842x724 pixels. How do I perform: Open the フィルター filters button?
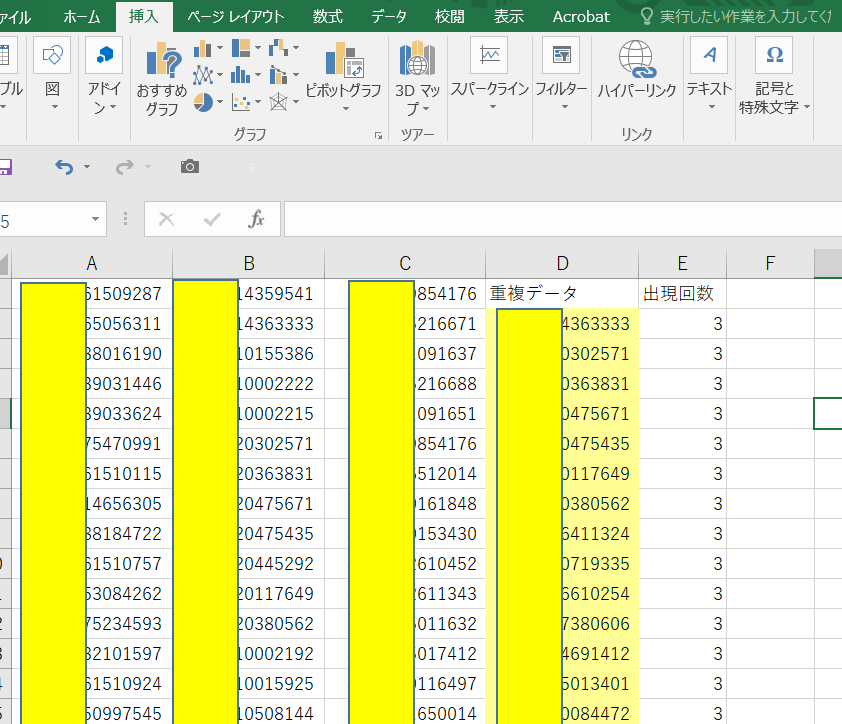[x=561, y=74]
